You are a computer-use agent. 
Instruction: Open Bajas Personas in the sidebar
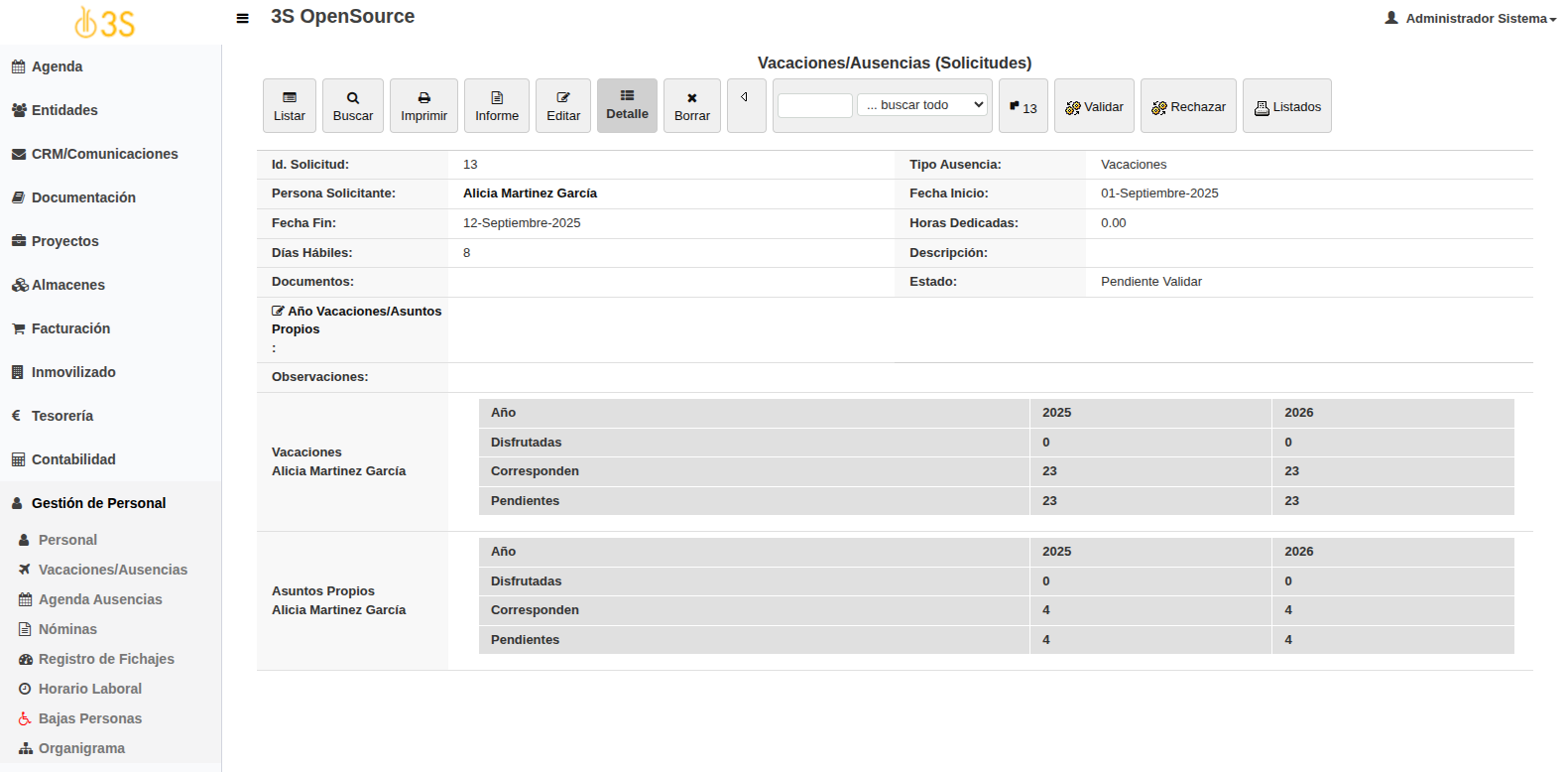[89, 718]
